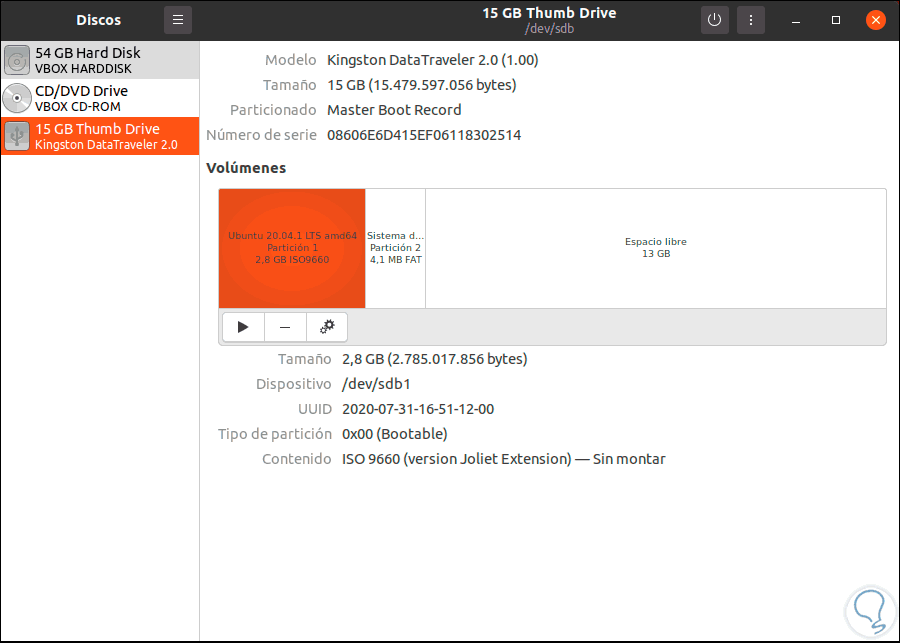Click the Discos title in the header bar
The width and height of the screenshot is (900, 643).
pos(99,20)
